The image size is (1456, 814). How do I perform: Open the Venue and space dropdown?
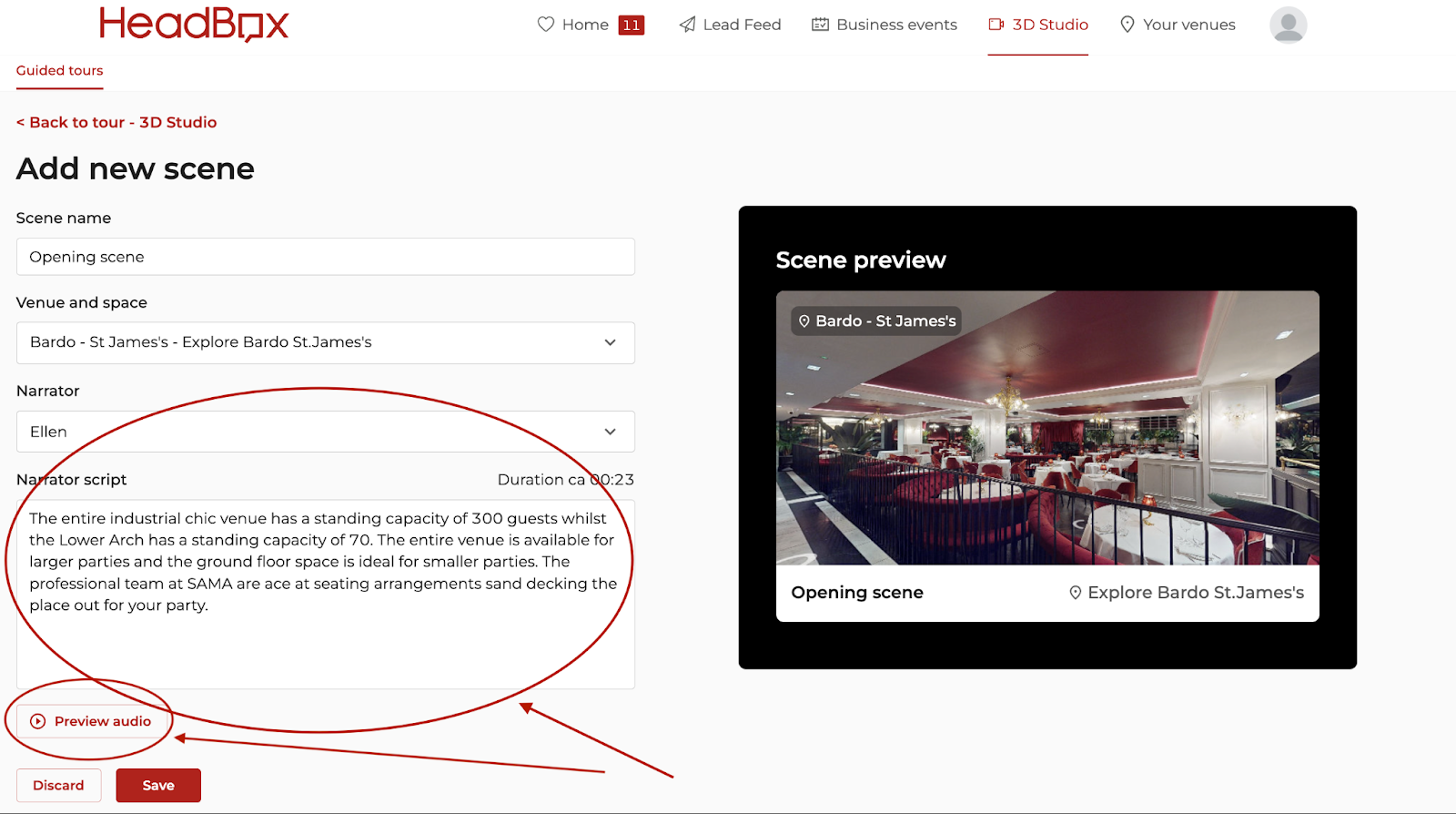coord(326,342)
